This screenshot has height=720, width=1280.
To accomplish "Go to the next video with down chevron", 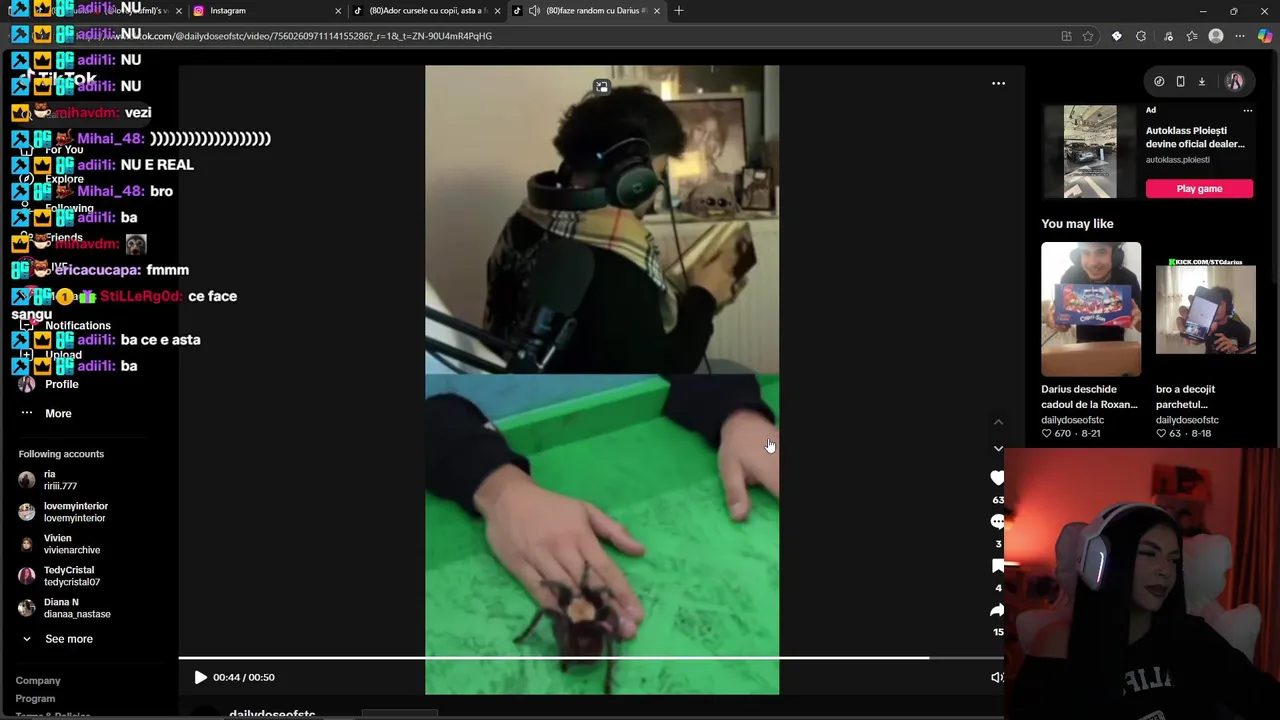I will (998, 448).
